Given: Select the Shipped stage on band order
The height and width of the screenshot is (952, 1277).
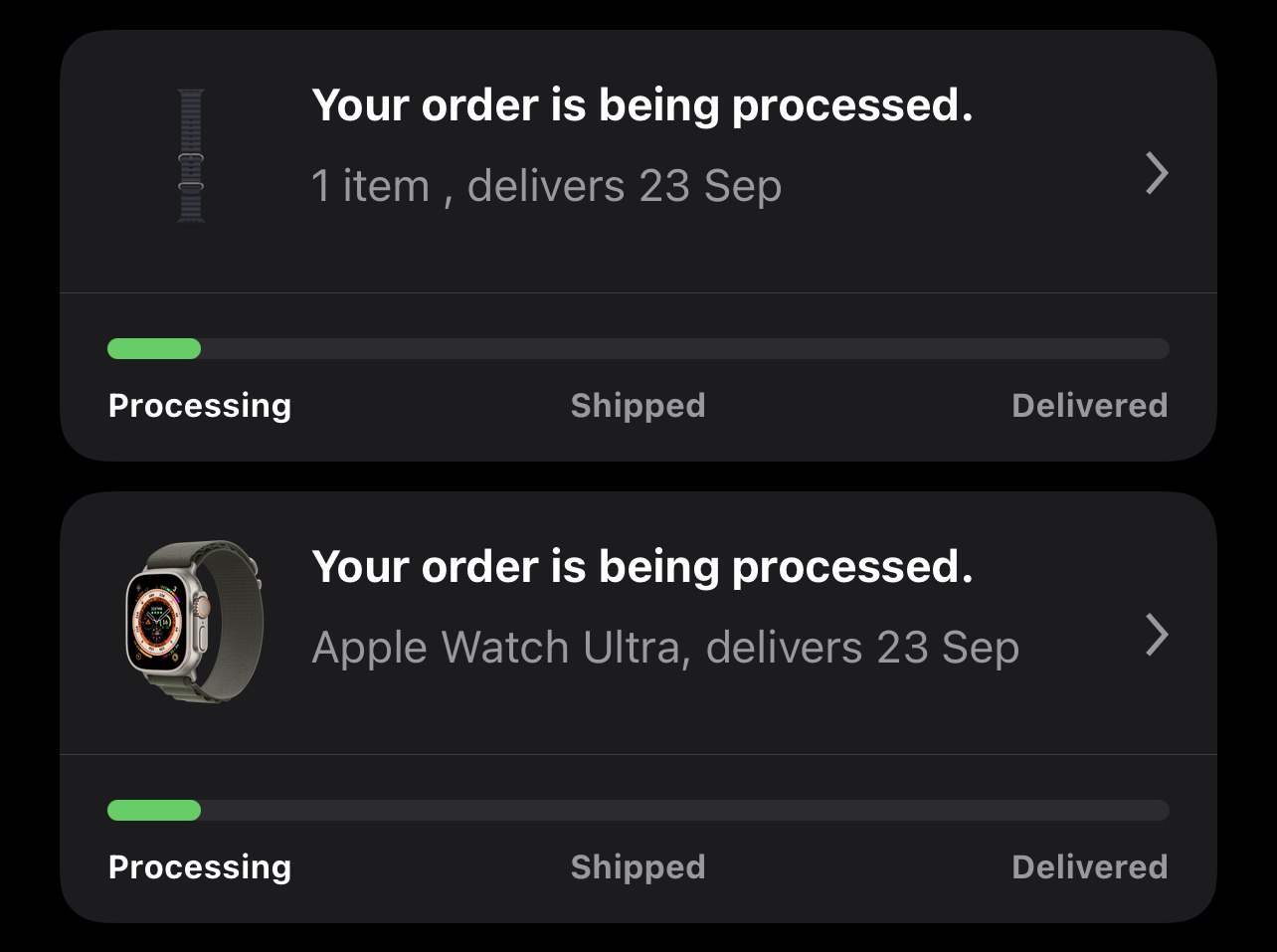Looking at the screenshot, I should (638, 406).
